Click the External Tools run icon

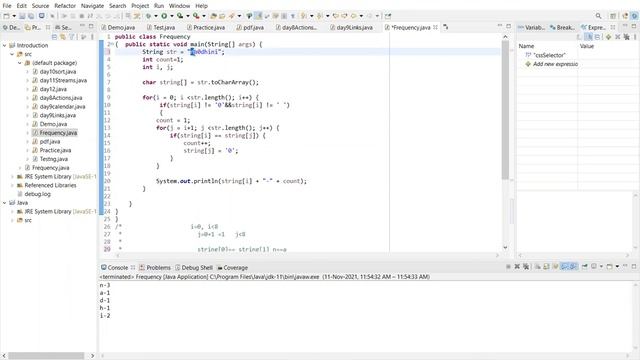pos(196,16)
